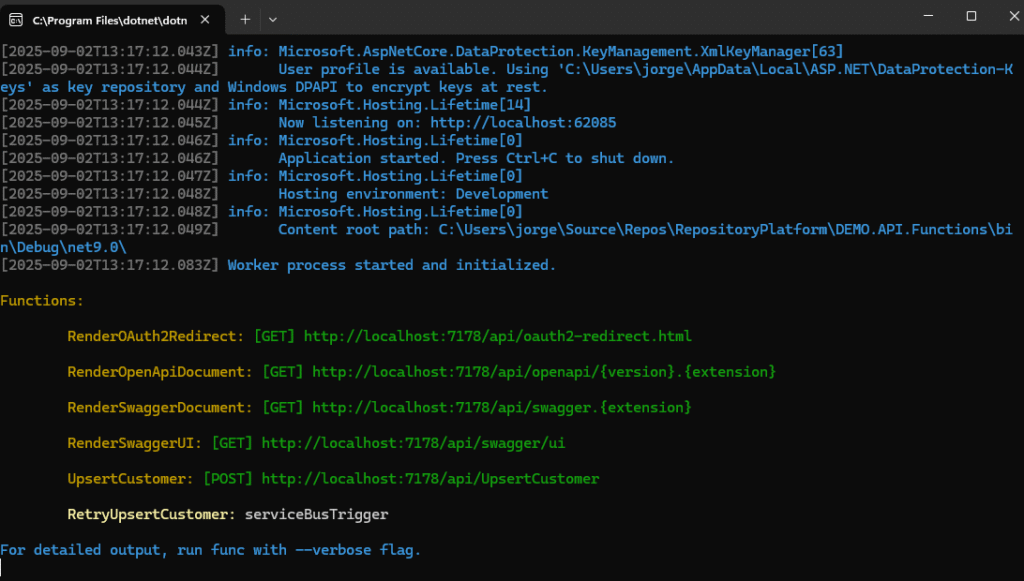
Task: Click the terminal icon in the tab
Action: (16, 20)
